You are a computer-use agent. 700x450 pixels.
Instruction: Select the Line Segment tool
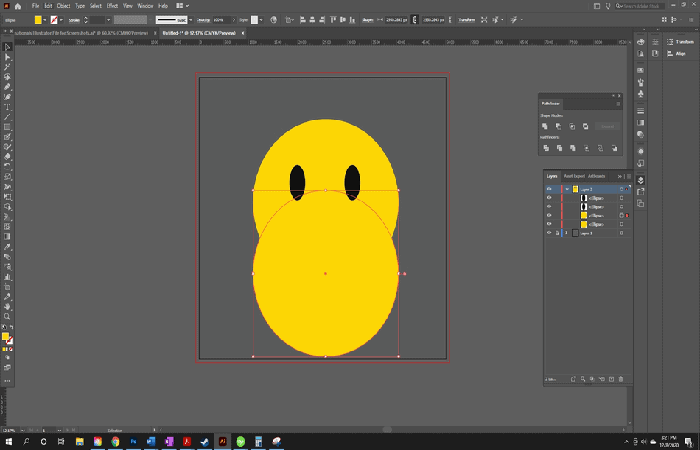point(7,117)
